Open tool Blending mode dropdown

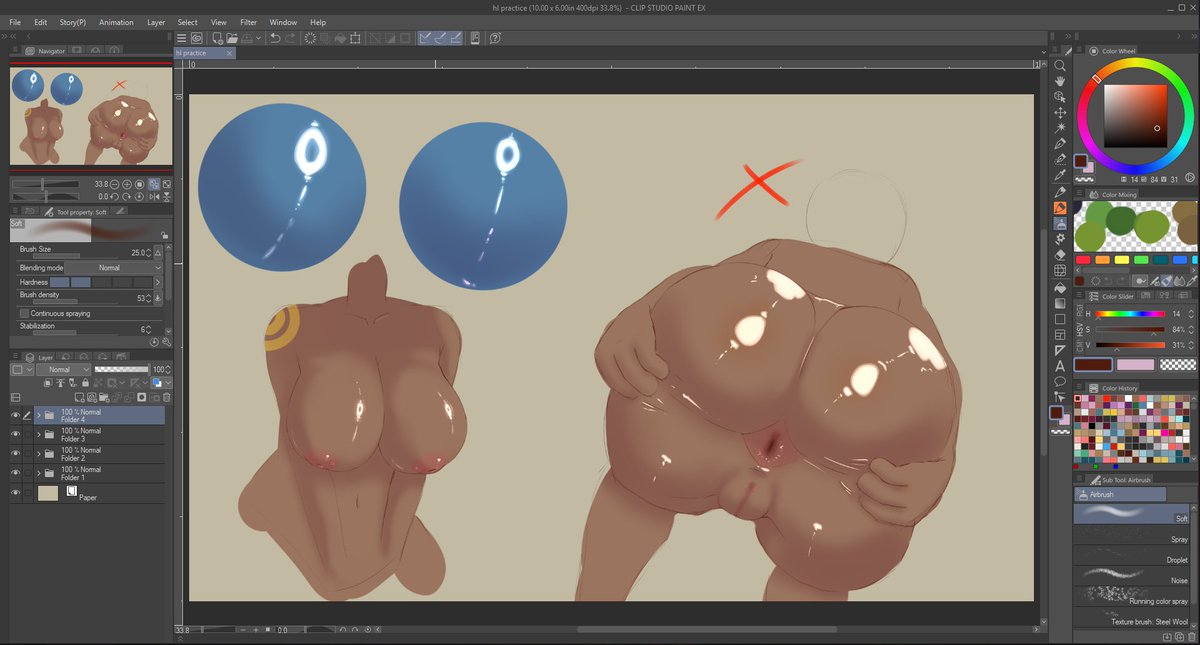(x=115, y=268)
